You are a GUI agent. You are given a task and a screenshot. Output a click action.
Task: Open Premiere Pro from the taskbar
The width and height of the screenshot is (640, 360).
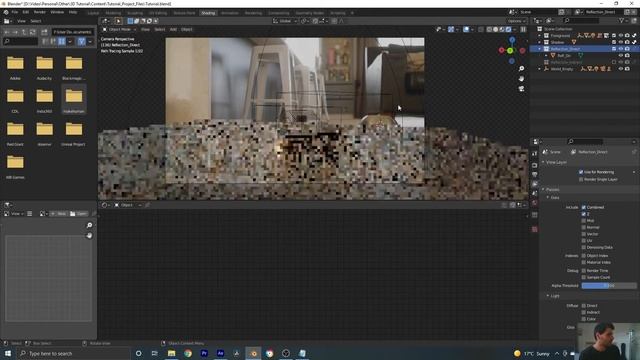pyautogui.click(x=204, y=353)
